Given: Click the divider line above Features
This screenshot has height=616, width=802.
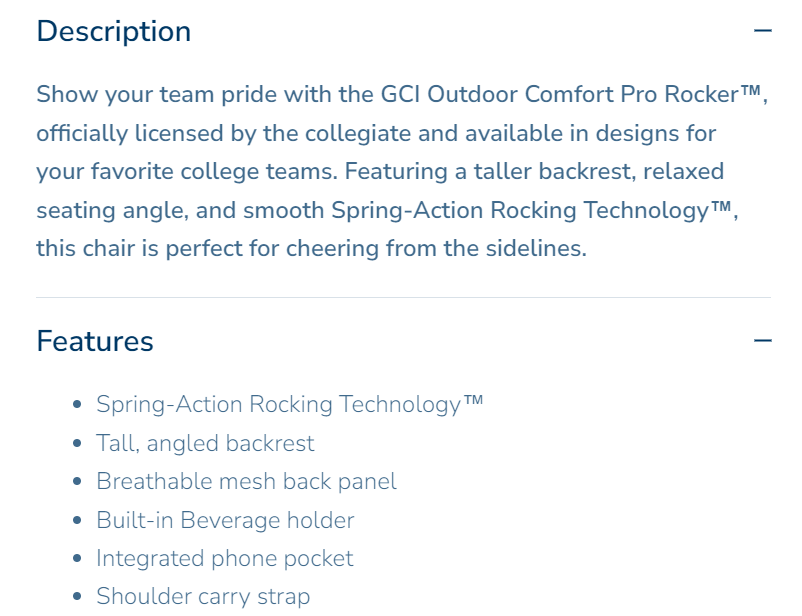Looking at the screenshot, I should click(x=403, y=298).
